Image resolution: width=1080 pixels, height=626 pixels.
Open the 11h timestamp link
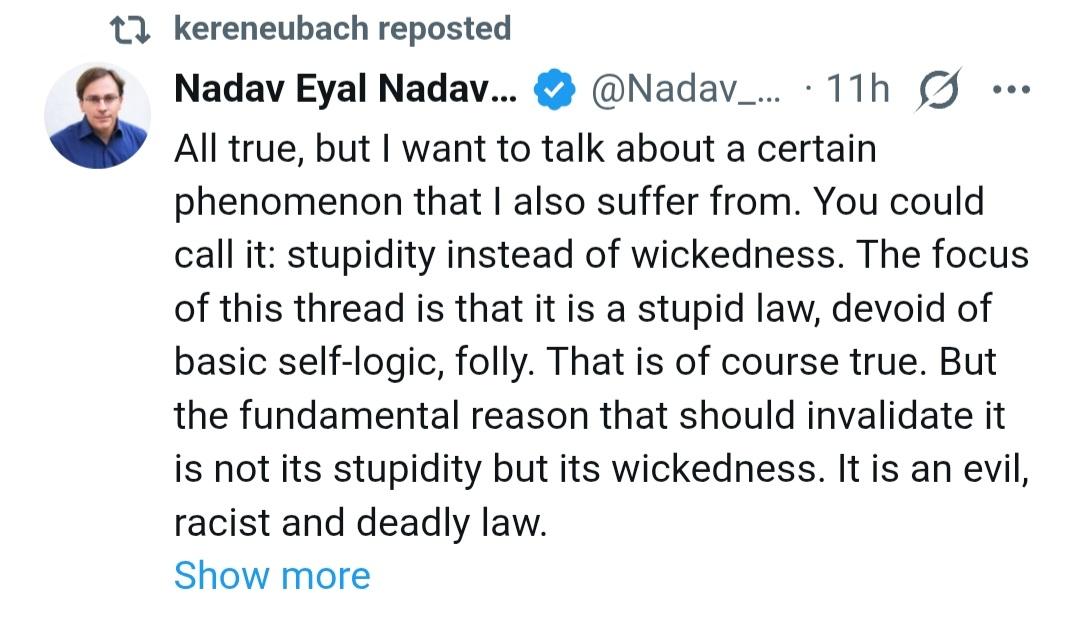pyautogui.click(x=857, y=90)
